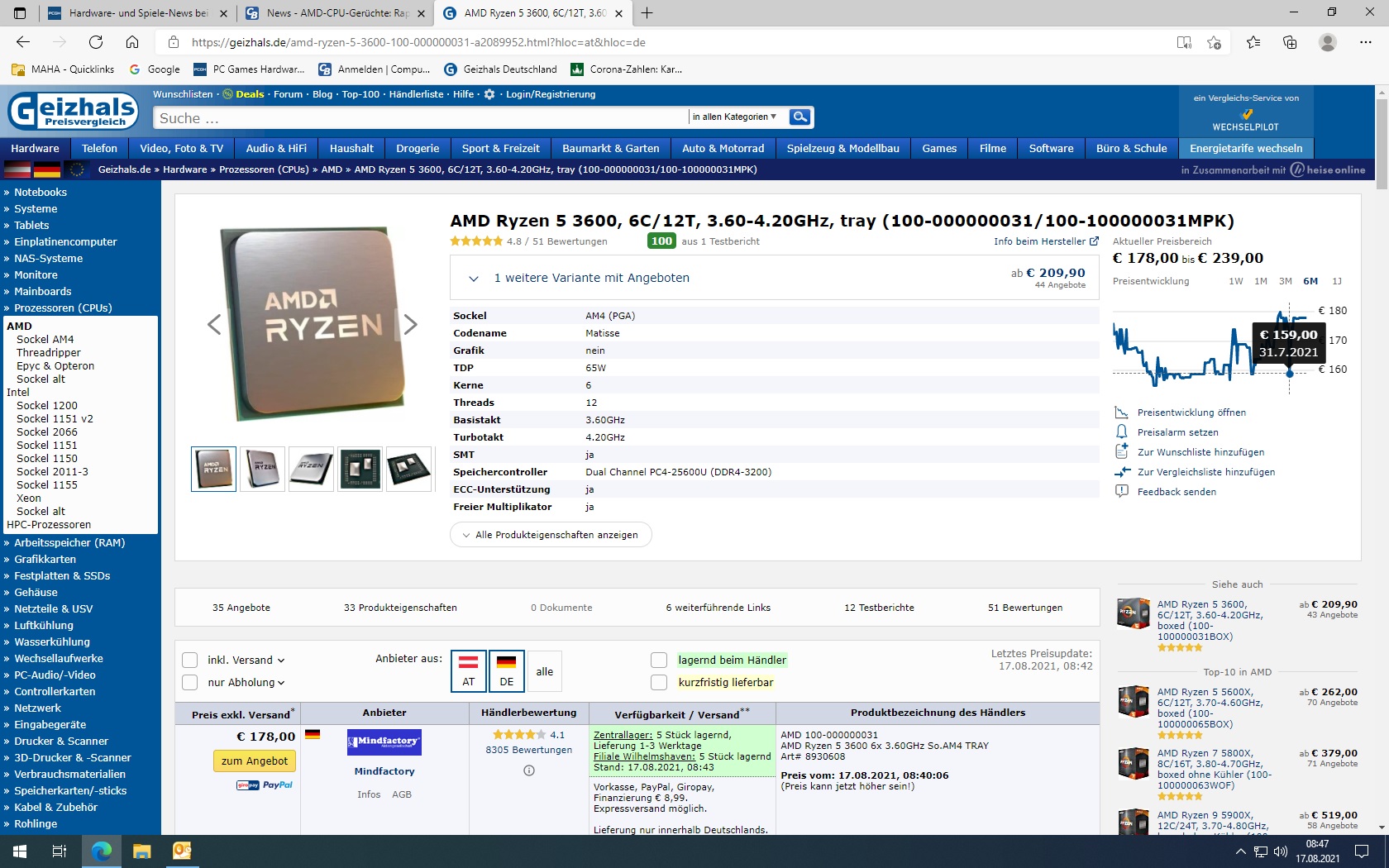This screenshot has height=868, width=1389.
Task: Open the Windows Start menu
Action: tap(20, 851)
